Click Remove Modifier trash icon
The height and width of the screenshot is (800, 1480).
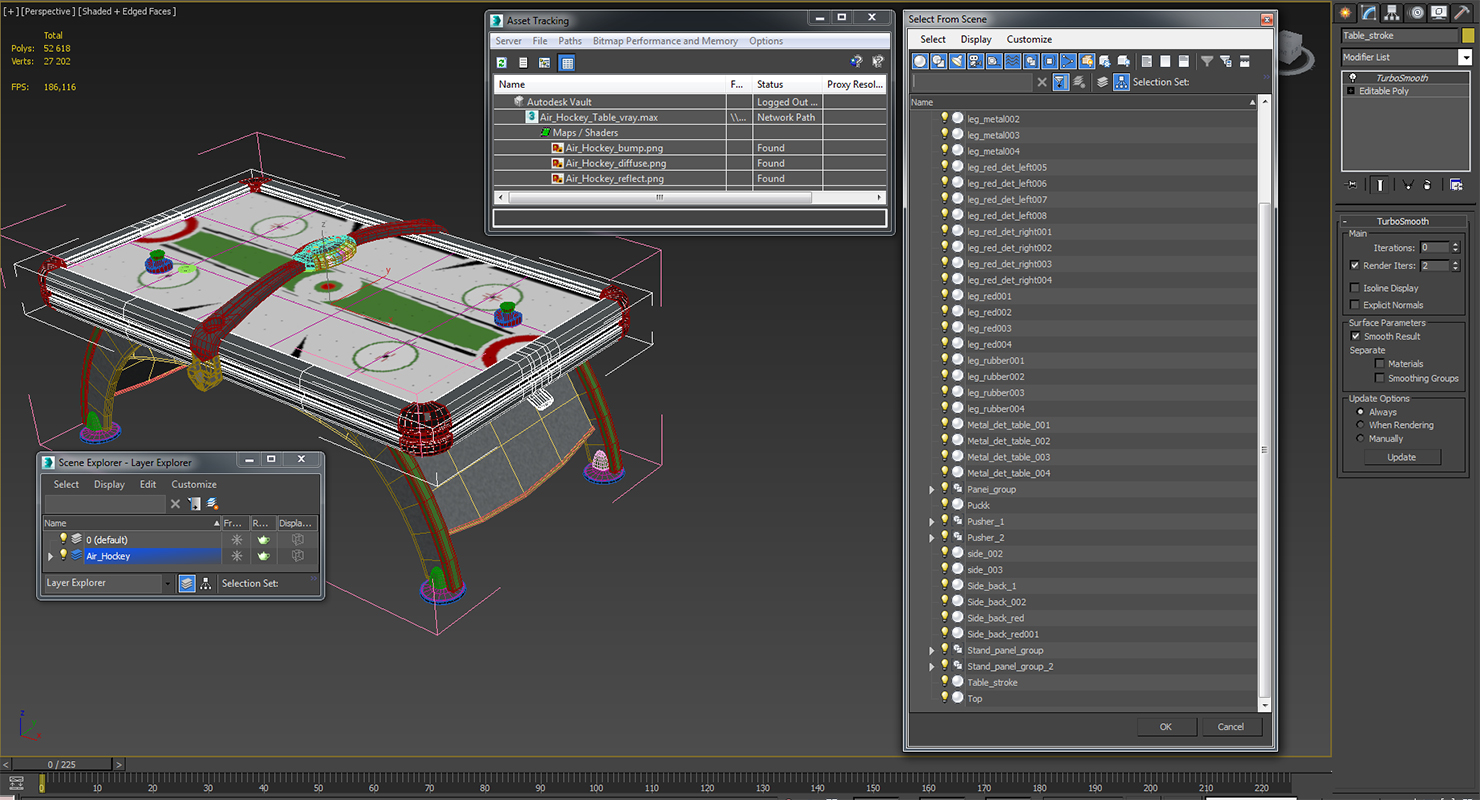point(1427,185)
